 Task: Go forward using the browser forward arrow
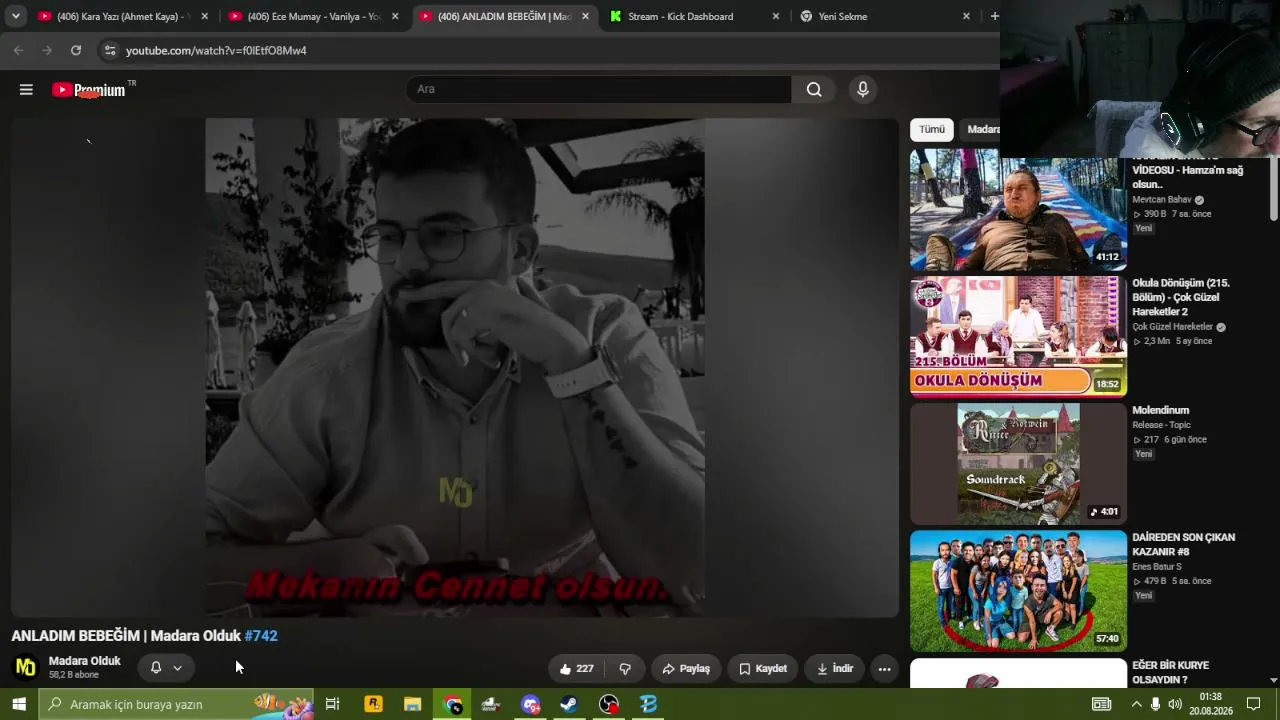click(47, 50)
